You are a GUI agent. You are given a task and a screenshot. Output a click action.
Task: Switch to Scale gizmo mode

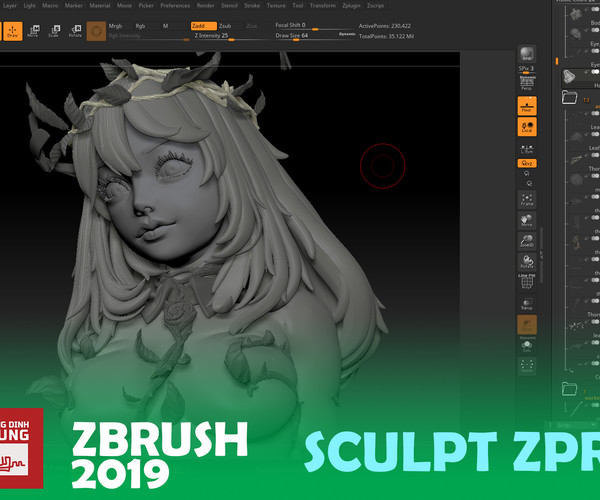pos(54,31)
